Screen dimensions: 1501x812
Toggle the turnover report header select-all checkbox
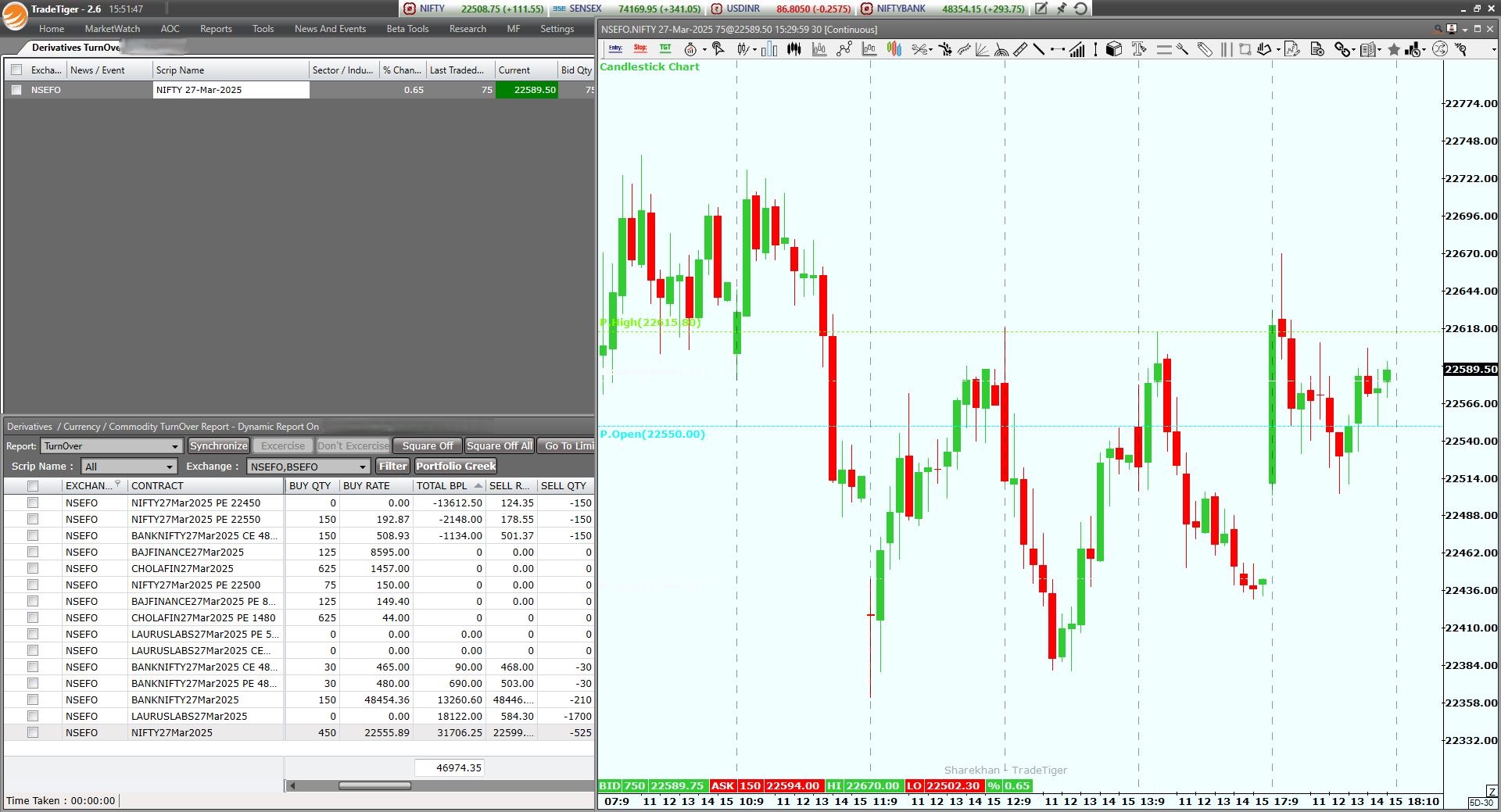[33, 485]
